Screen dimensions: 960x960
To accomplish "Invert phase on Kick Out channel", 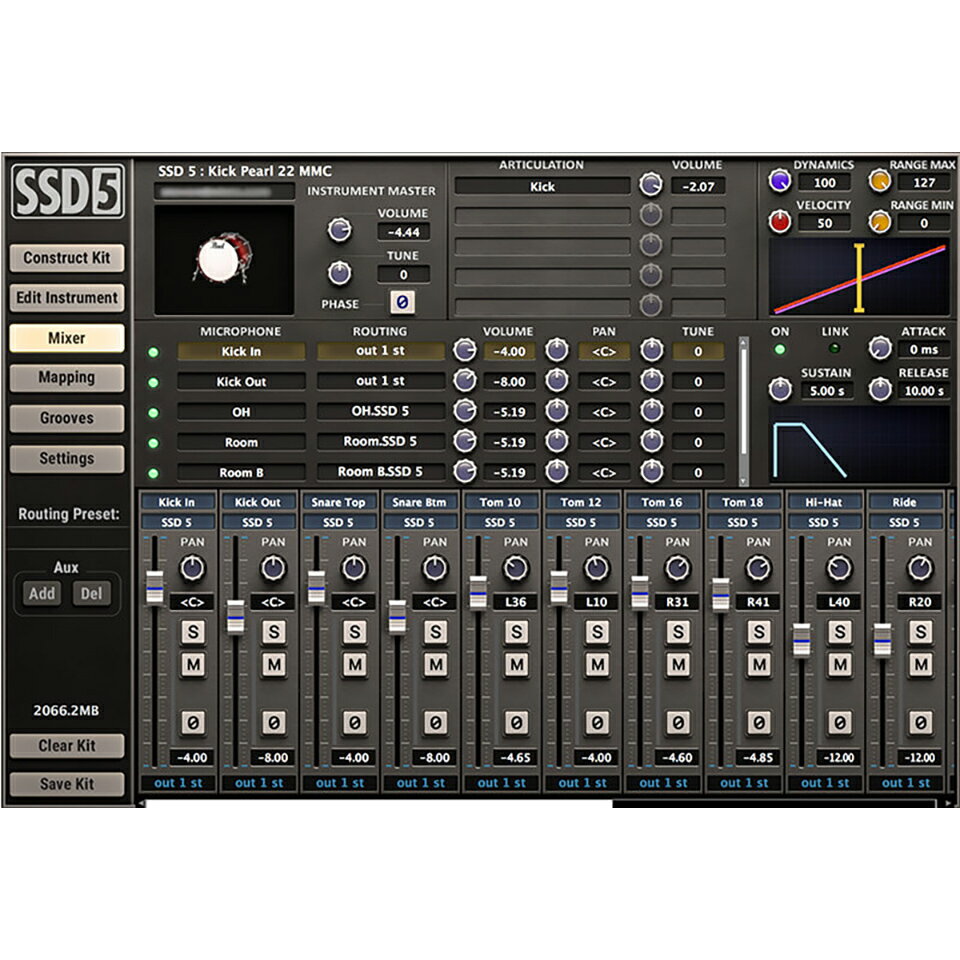I will tap(274, 722).
